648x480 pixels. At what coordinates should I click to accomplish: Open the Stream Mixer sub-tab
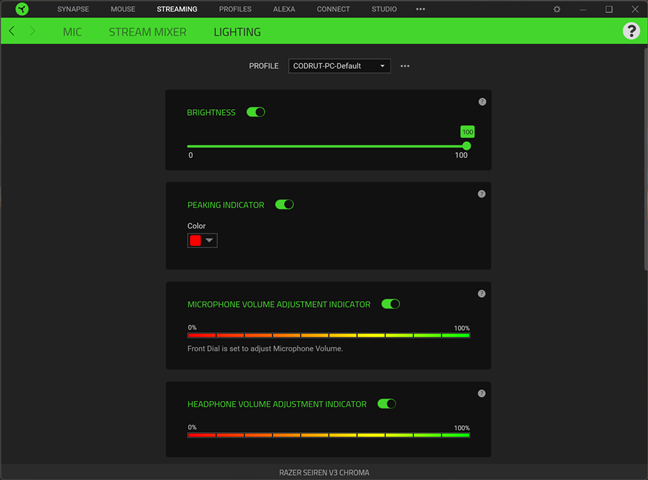point(148,32)
